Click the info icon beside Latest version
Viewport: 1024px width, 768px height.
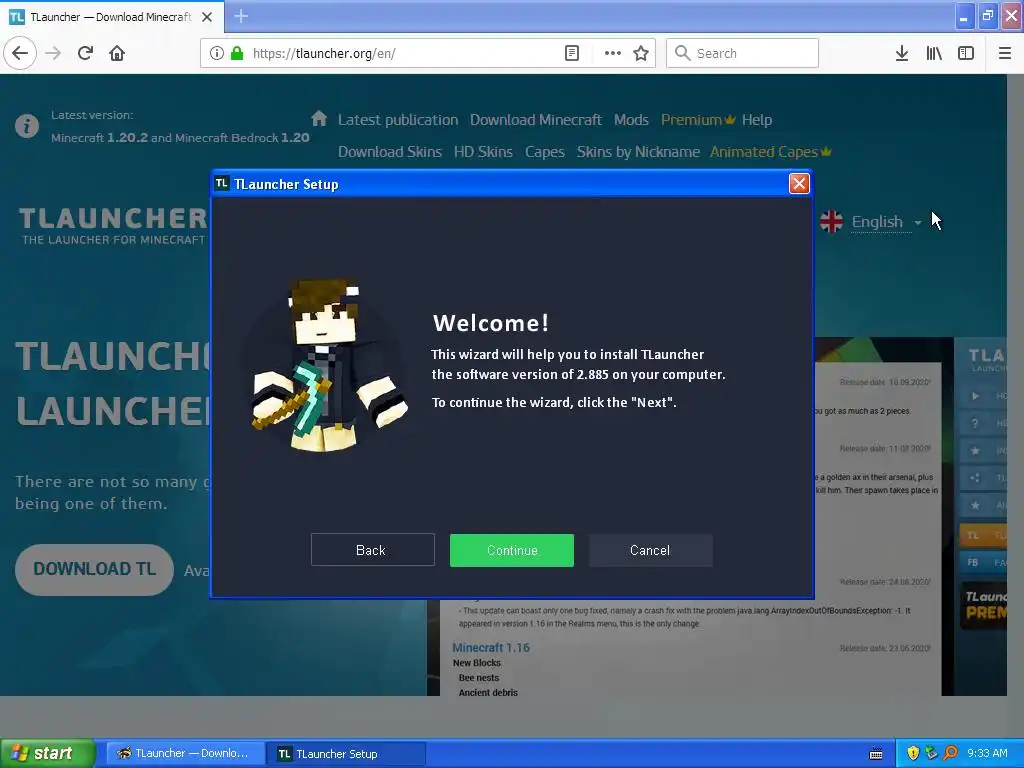pyautogui.click(x=27, y=125)
